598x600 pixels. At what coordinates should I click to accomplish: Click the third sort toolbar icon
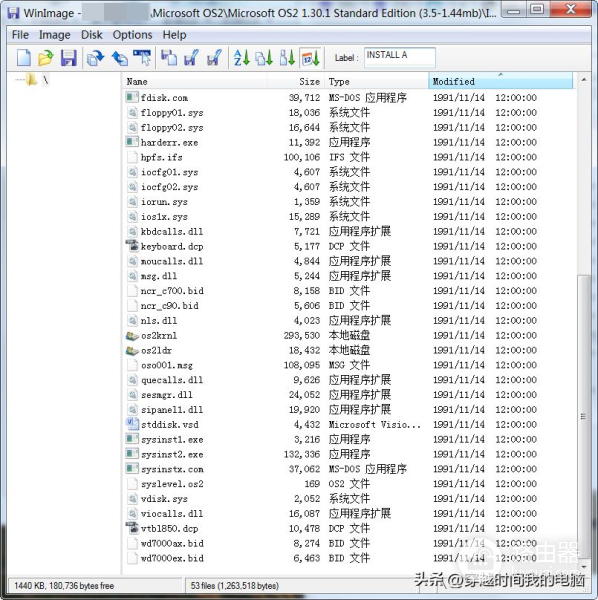[287, 58]
